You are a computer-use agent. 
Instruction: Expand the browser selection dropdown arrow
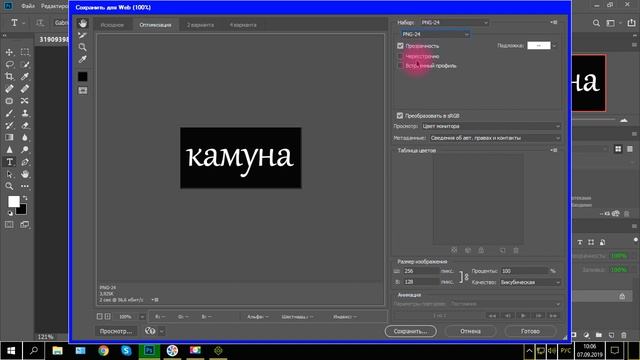click(162, 331)
